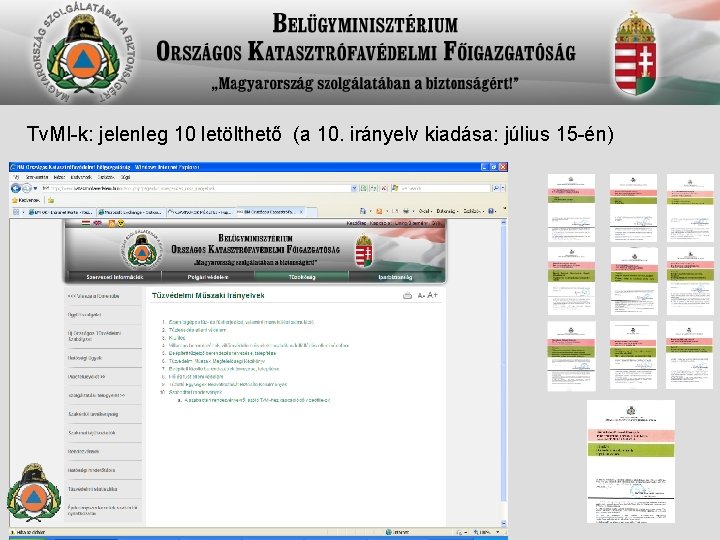Screen dimensions: 720x540
Task: Click the printer icon in command bar
Action: pyautogui.click(x=406, y=211)
